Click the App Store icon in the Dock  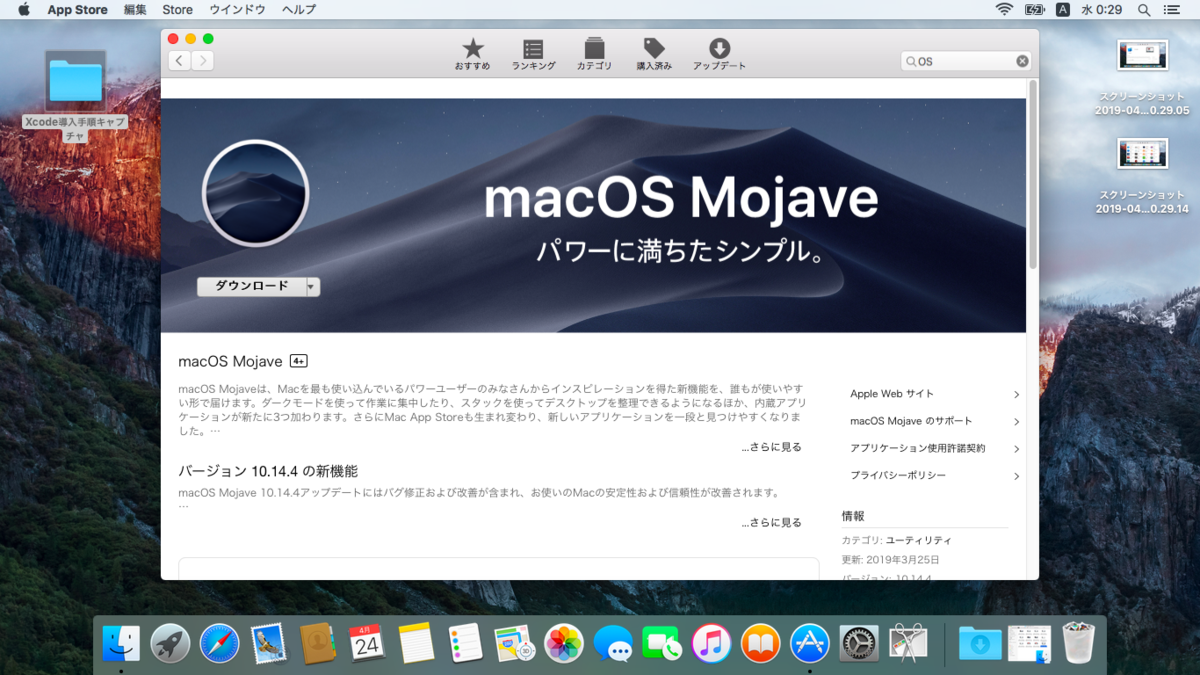809,643
